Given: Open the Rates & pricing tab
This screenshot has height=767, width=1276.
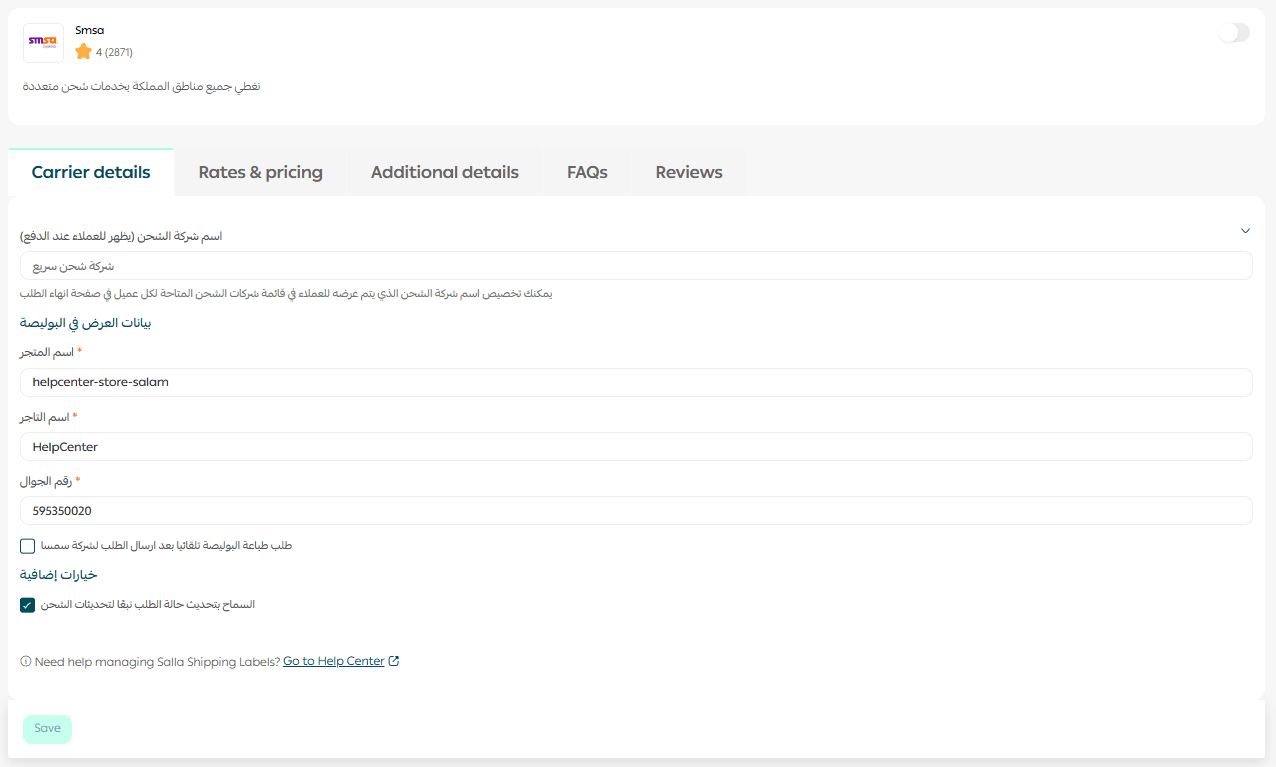Looking at the screenshot, I should tap(260, 172).
